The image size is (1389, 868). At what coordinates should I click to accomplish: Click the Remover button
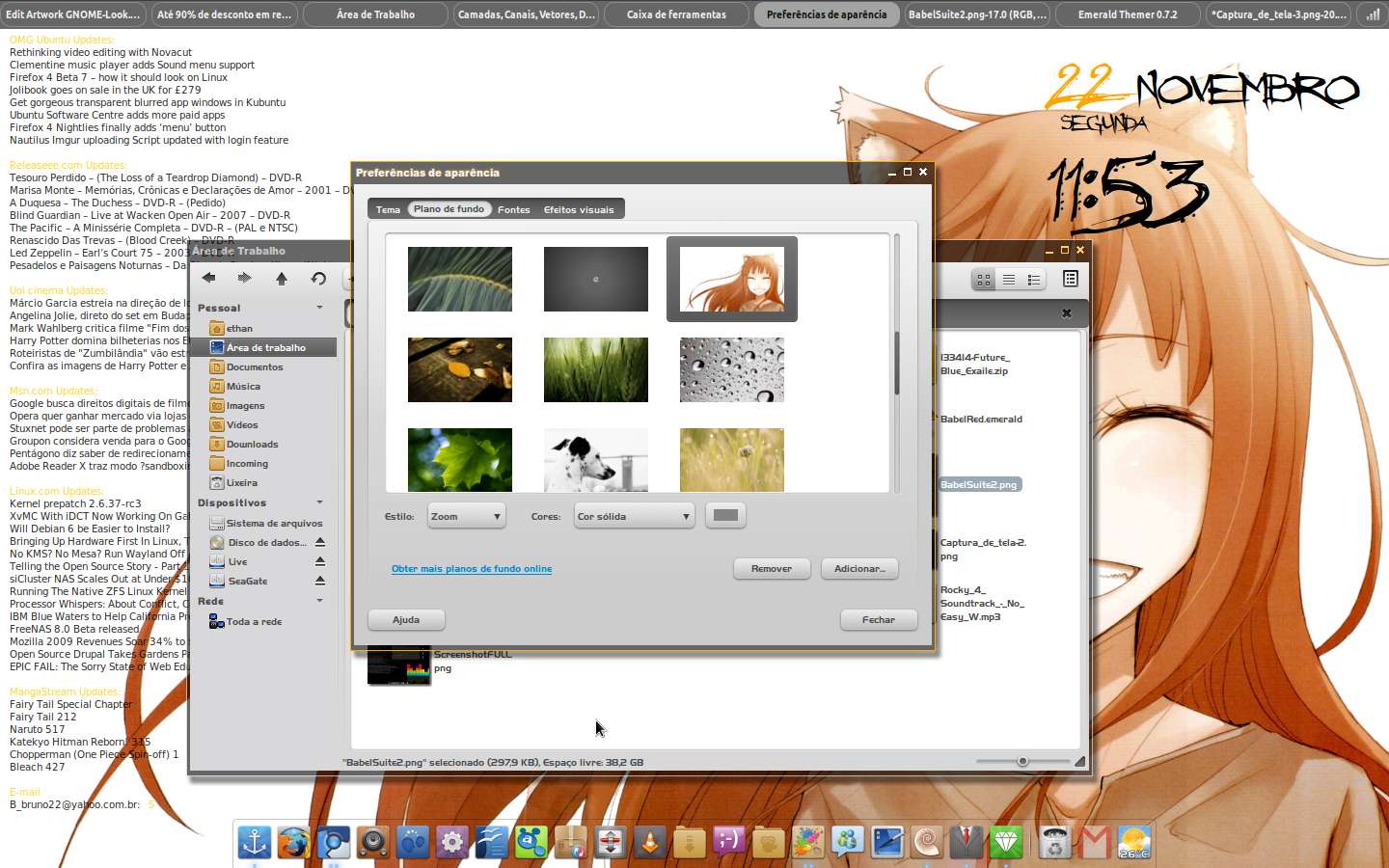(772, 568)
